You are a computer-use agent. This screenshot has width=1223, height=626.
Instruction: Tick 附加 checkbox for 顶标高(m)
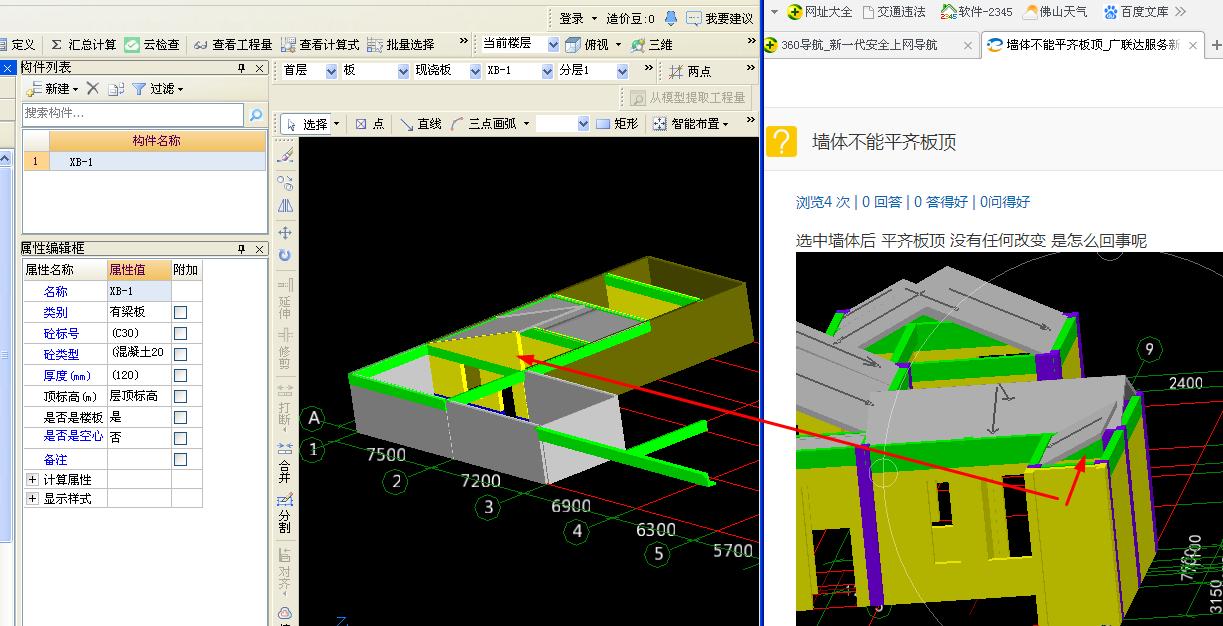click(x=181, y=397)
